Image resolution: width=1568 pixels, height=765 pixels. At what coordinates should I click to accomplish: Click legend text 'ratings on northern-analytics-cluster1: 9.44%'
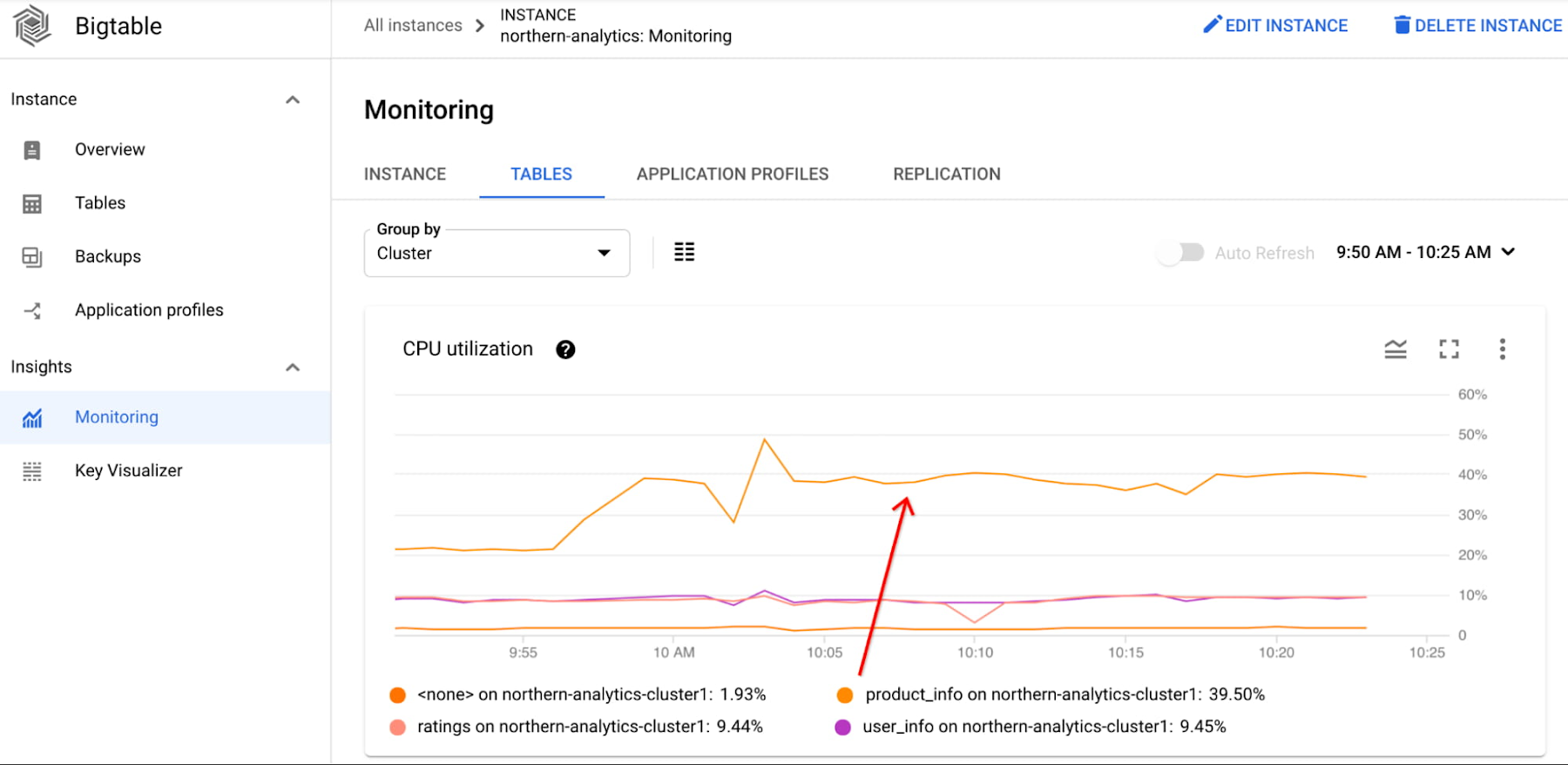(590, 727)
